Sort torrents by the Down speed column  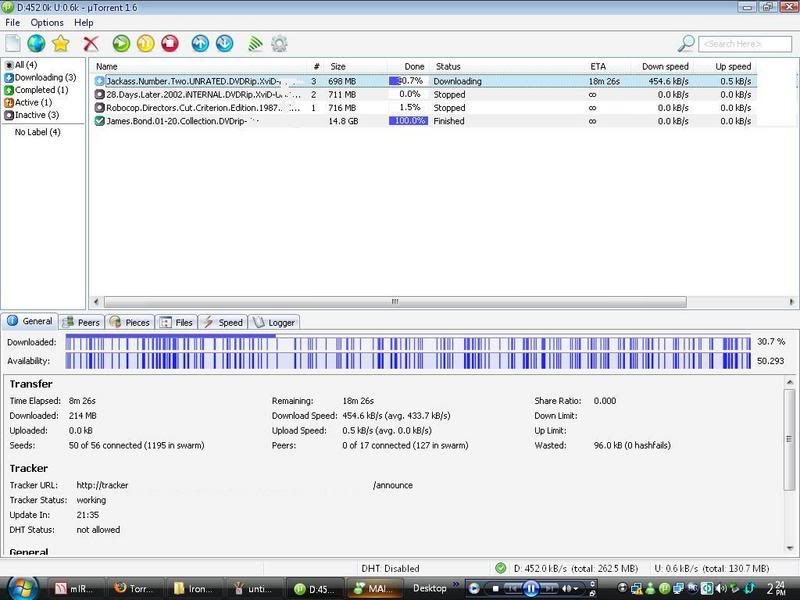point(665,66)
